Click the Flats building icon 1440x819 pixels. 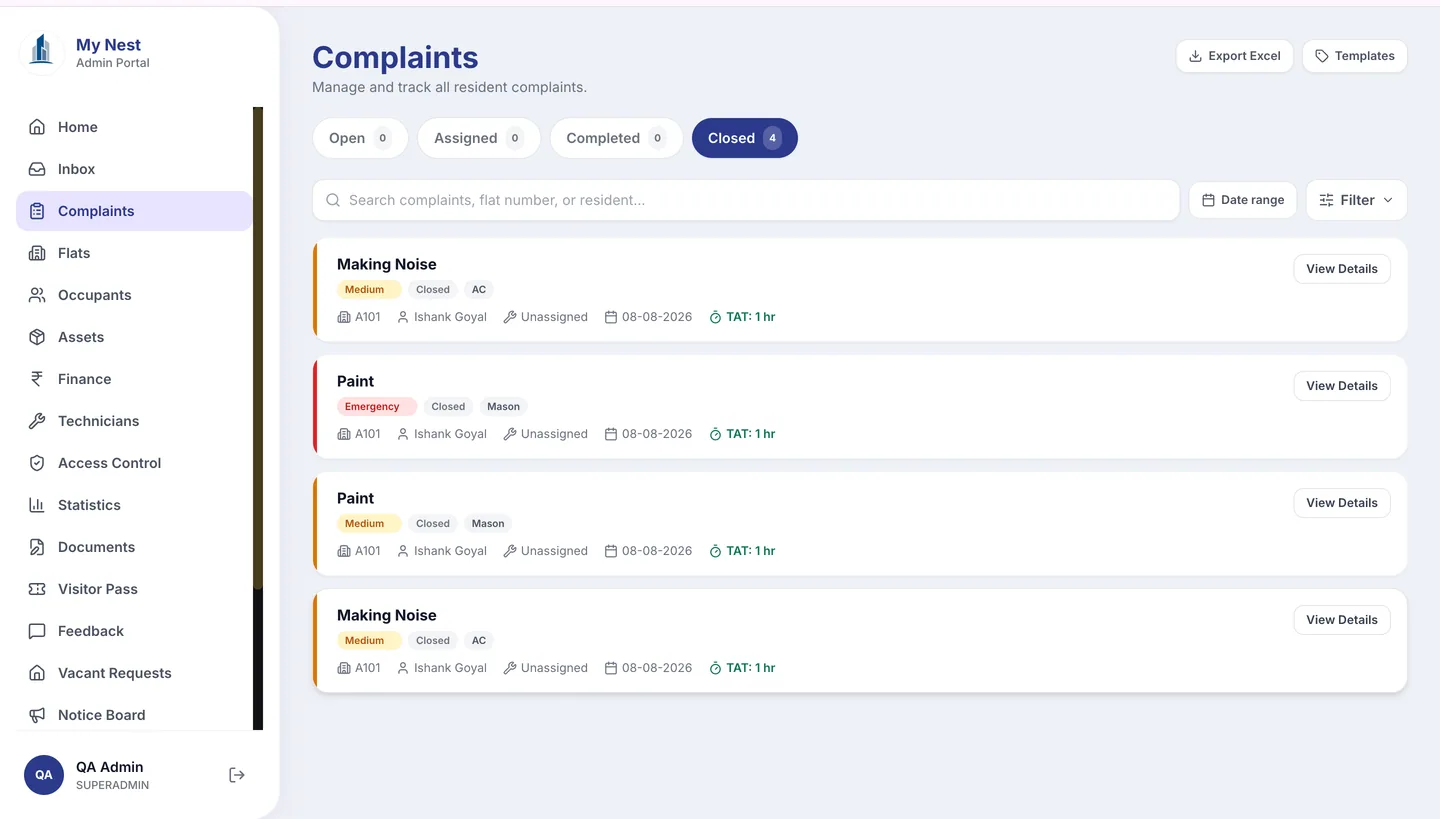point(37,253)
